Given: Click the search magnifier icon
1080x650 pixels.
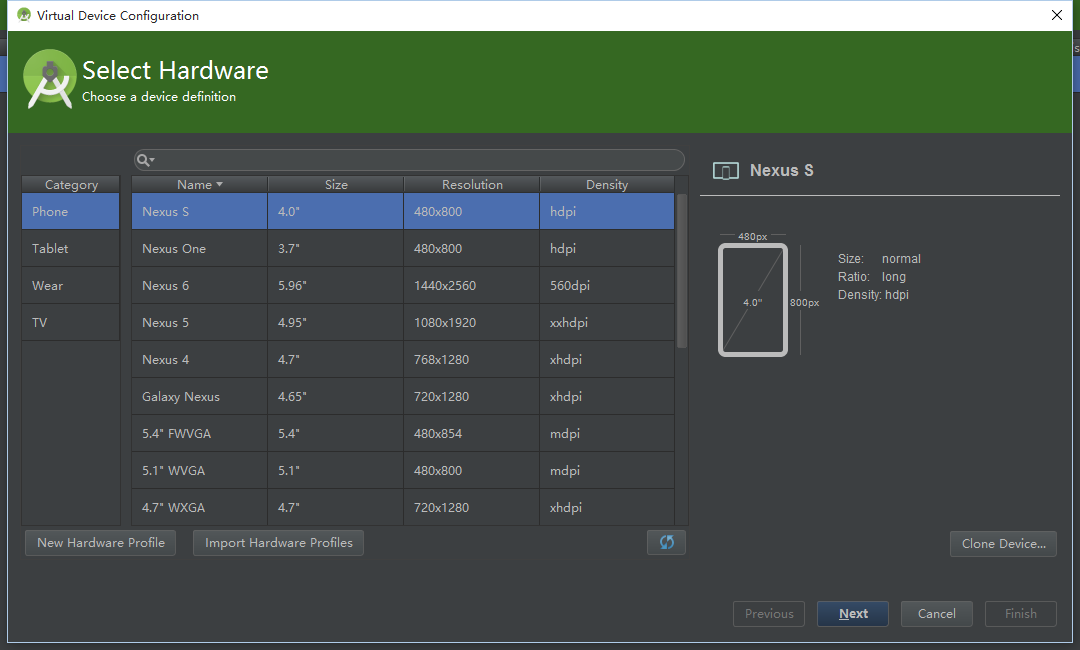Looking at the screenshot, I should click(x=144, y=160).
